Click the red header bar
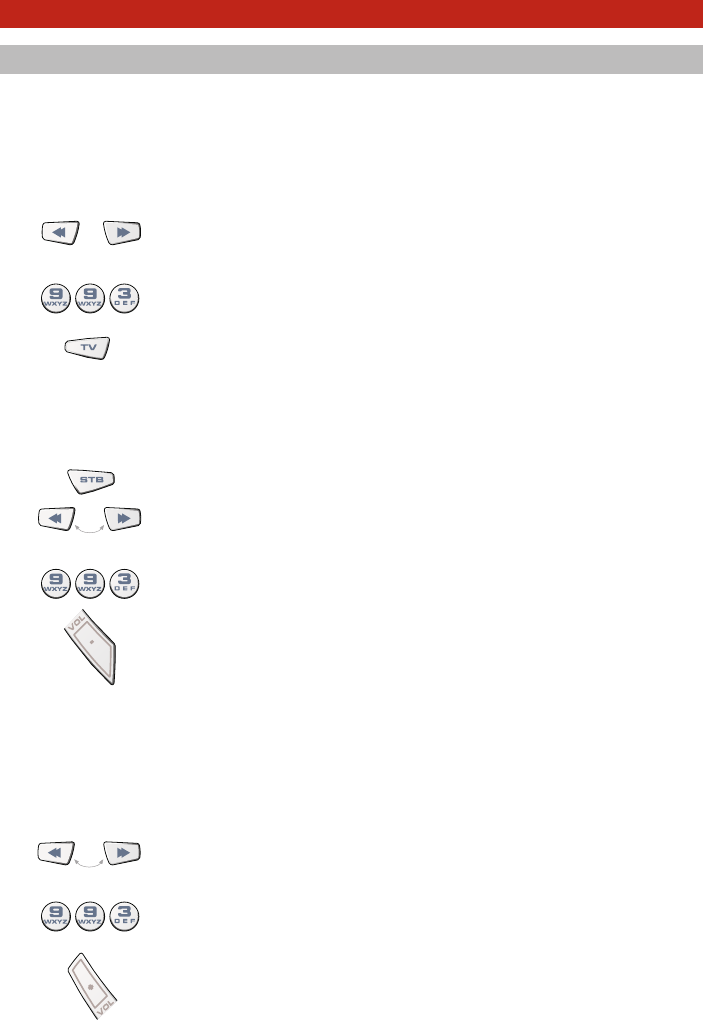This screenshot has height=1020, width=703. click(x=351, y=14)
